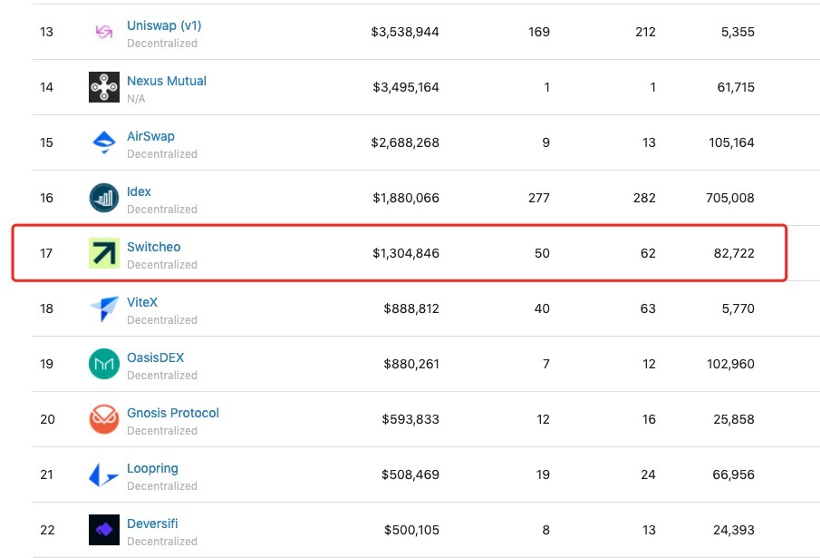
Task: Click rank number 22
Action: pos(47,530)
